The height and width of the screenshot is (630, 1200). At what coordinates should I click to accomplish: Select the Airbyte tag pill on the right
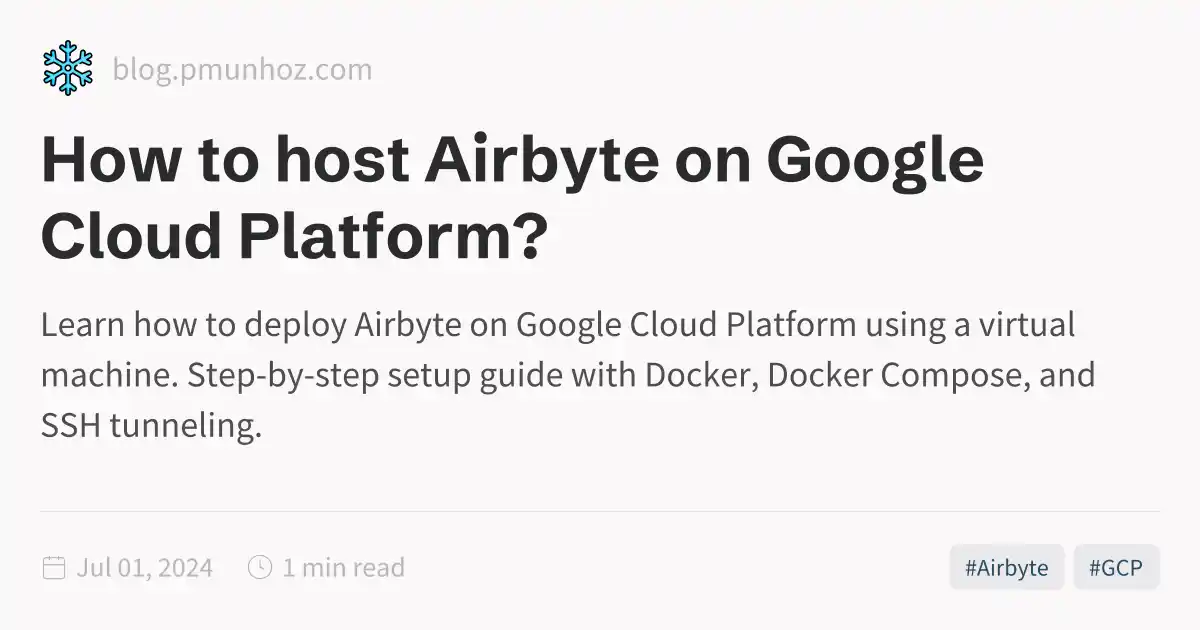[x=1006, y=567]
